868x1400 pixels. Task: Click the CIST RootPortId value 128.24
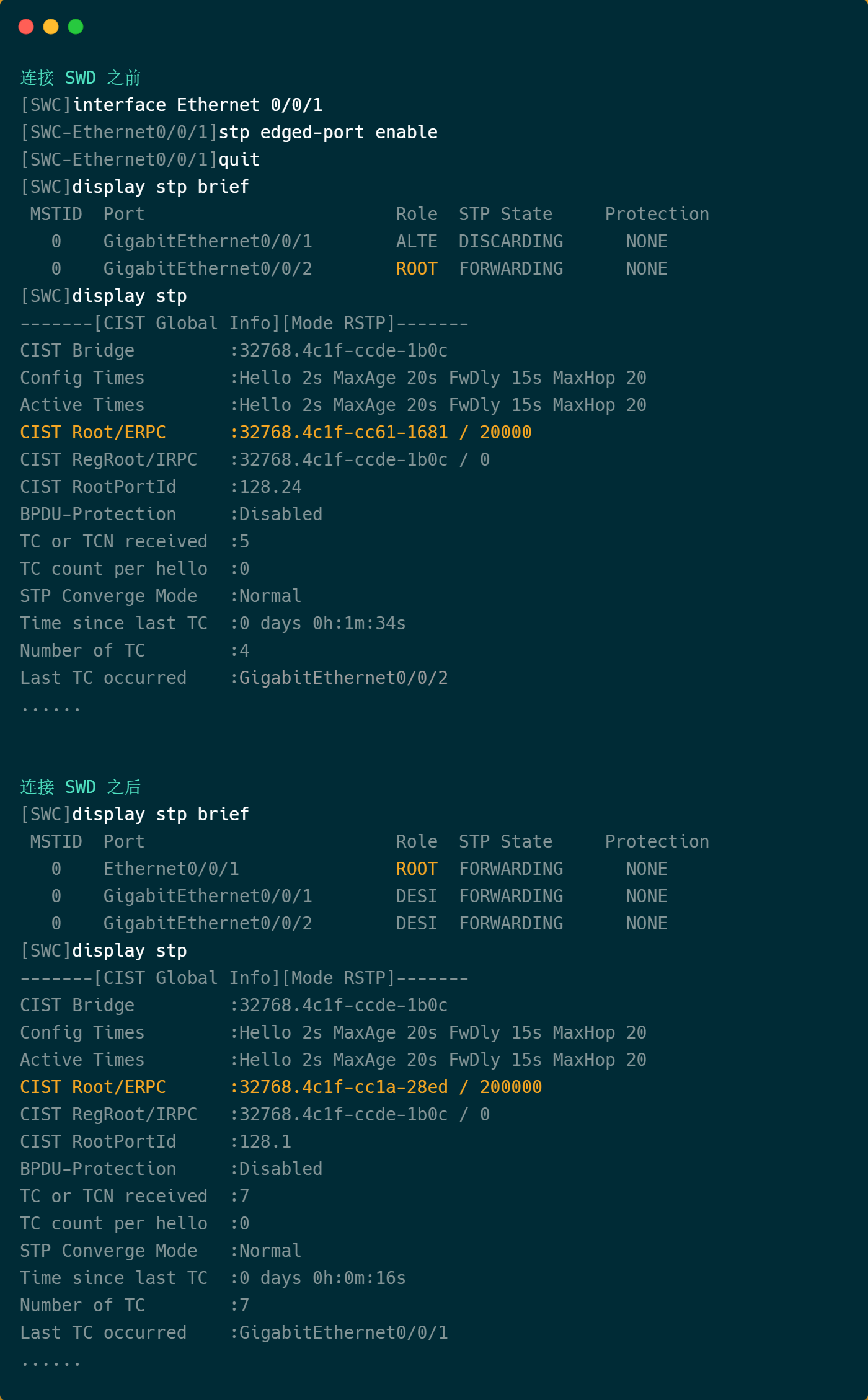click(x=270, y=487)
